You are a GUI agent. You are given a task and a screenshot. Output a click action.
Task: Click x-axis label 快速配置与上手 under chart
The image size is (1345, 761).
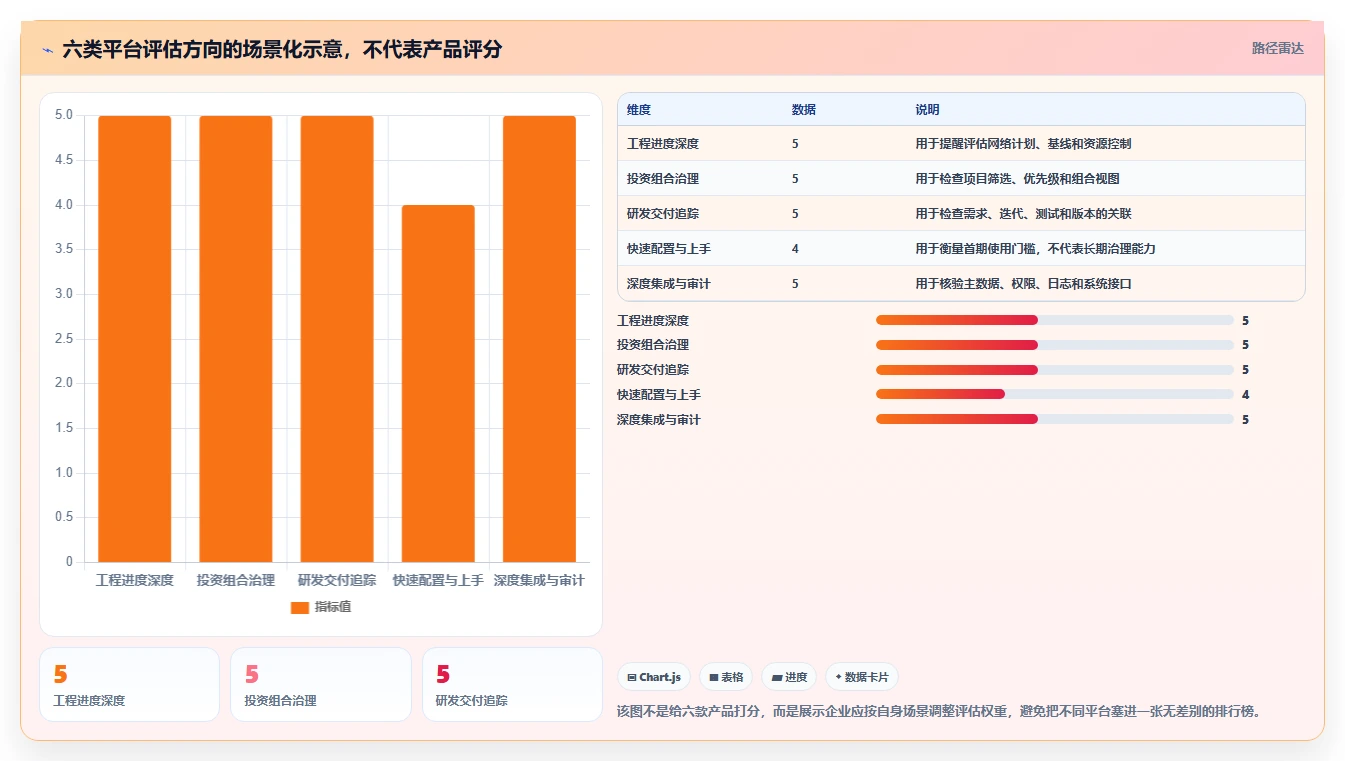(x=438, y=580)
